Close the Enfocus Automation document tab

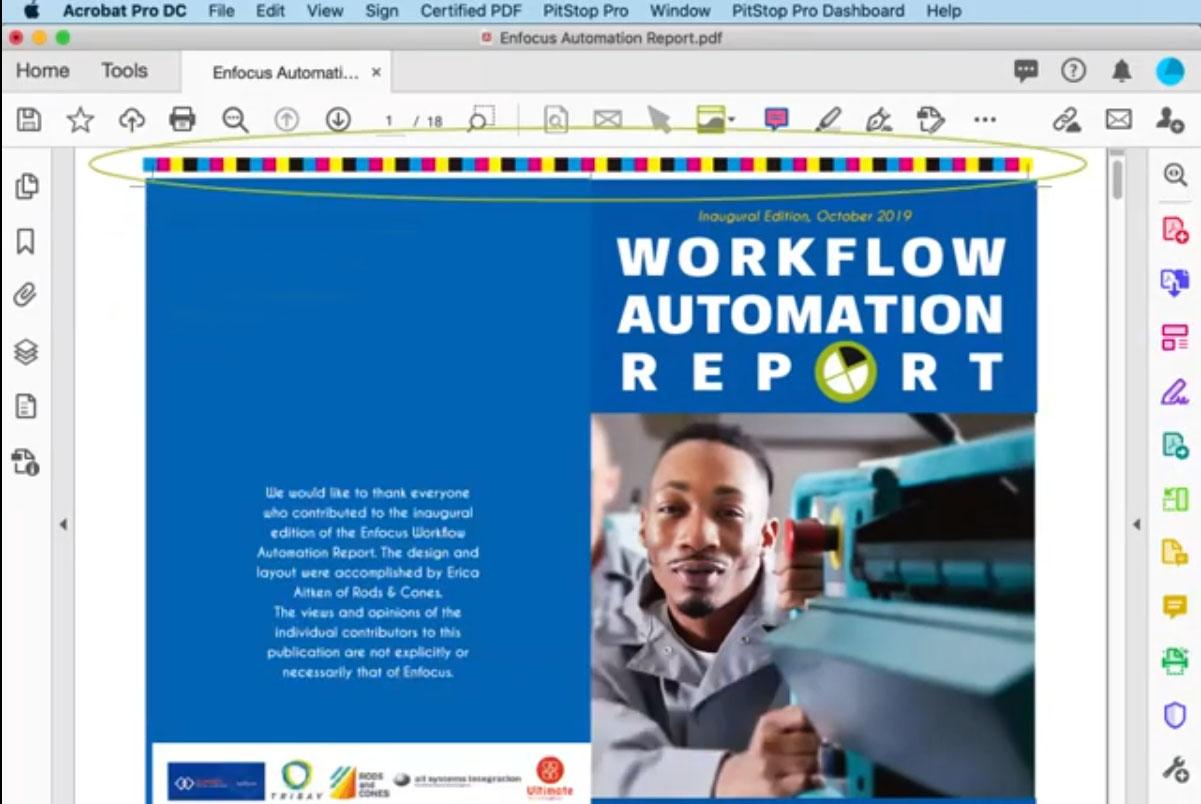point(376,72)
